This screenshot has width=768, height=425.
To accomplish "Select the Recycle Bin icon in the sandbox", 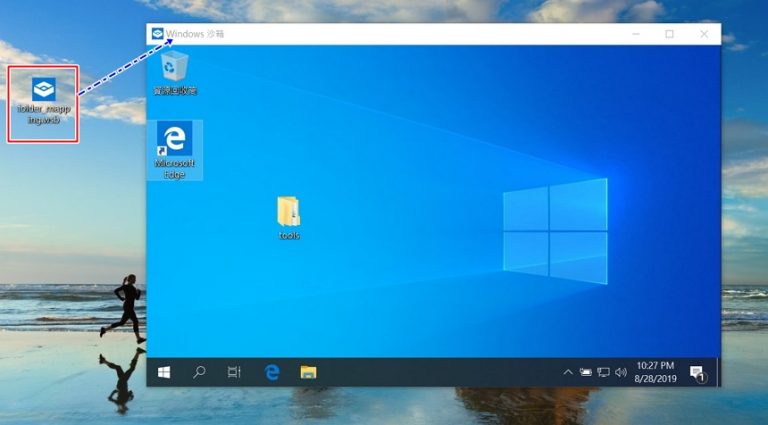I will pos(175,71).
